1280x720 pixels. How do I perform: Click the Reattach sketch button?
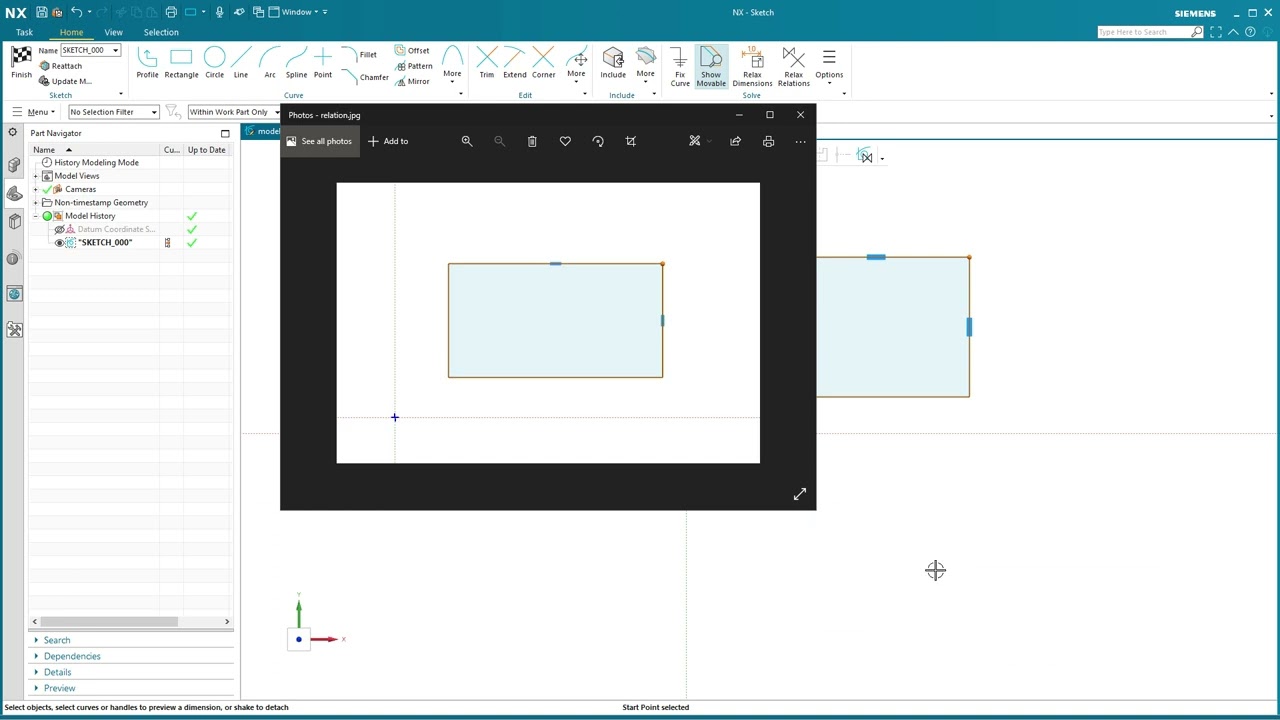[61, 66]
